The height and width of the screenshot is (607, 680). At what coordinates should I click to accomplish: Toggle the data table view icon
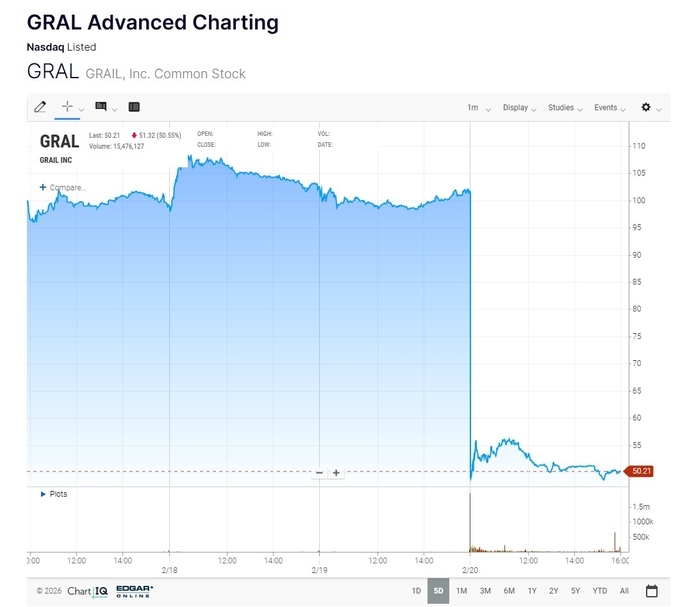(134, 107)
